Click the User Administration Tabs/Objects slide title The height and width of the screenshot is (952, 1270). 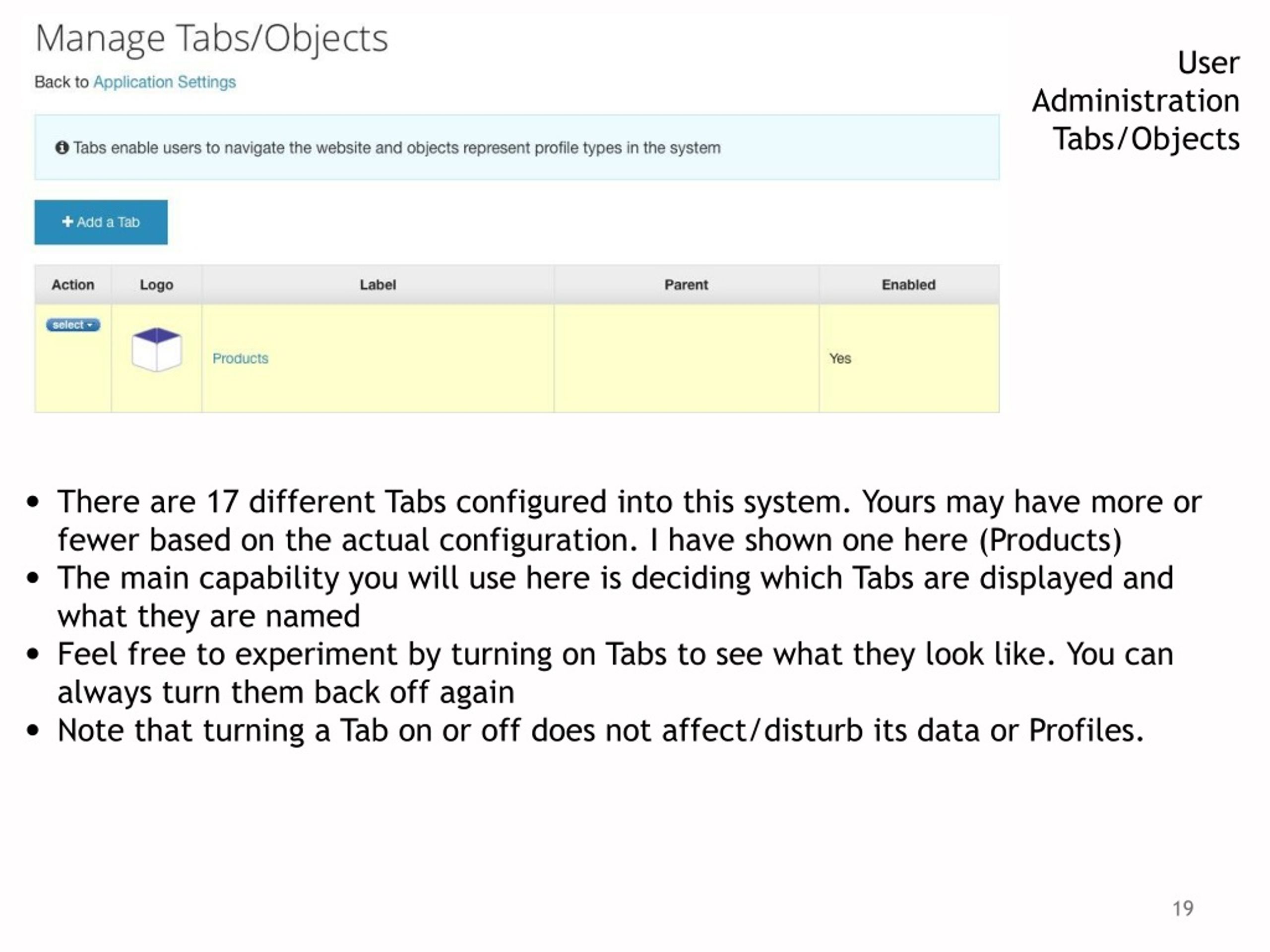coord(1136,101)
